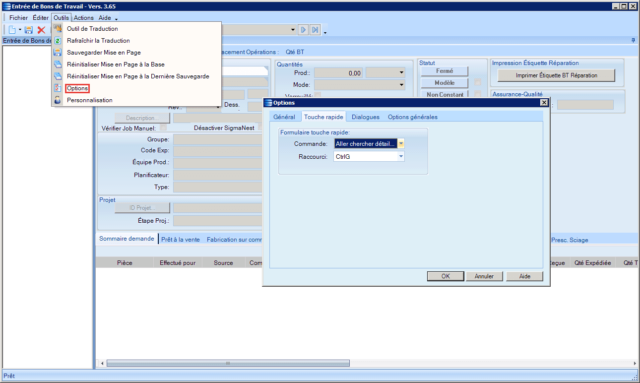Choose Réinitialiser Mise en Page à la Dernière Sauvegarde

click(x=138, y=76)
